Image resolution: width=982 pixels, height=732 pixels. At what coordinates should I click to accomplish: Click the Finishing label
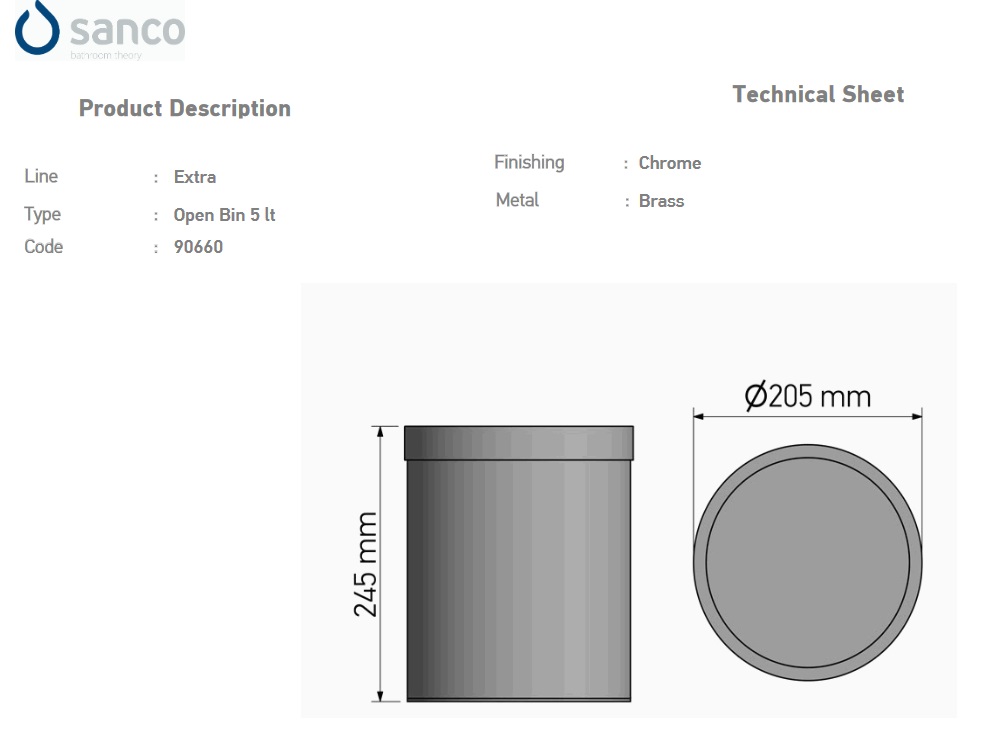(529, 163)
